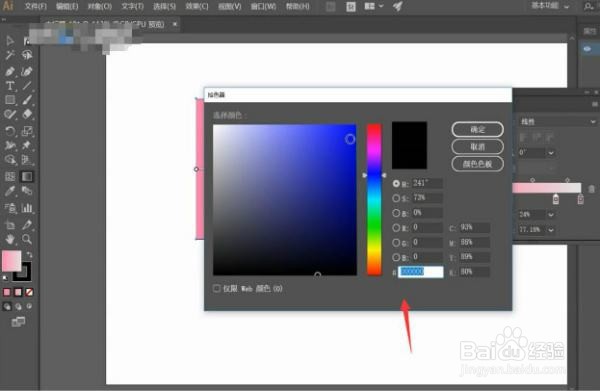Viewport: 600px width, 391px height.
Task: Click the H 241° value field
Action: pos(427,183)
